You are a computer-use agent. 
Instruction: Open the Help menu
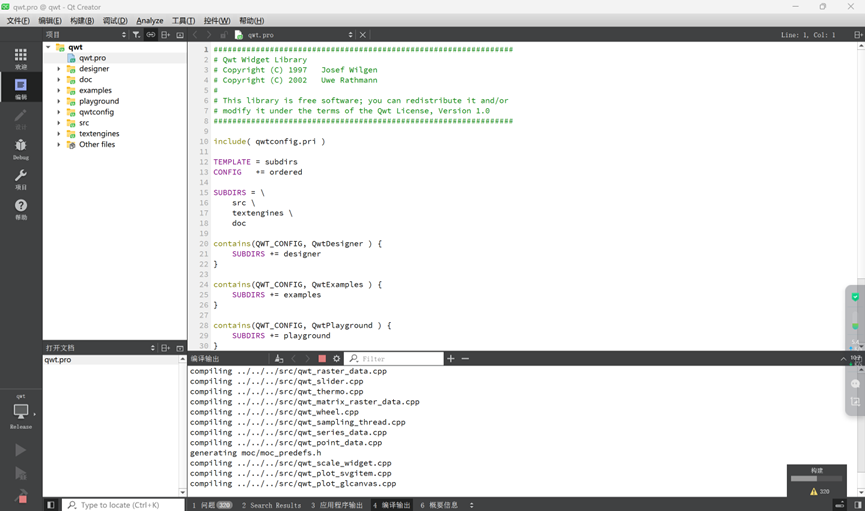click(x=252, y=20)
